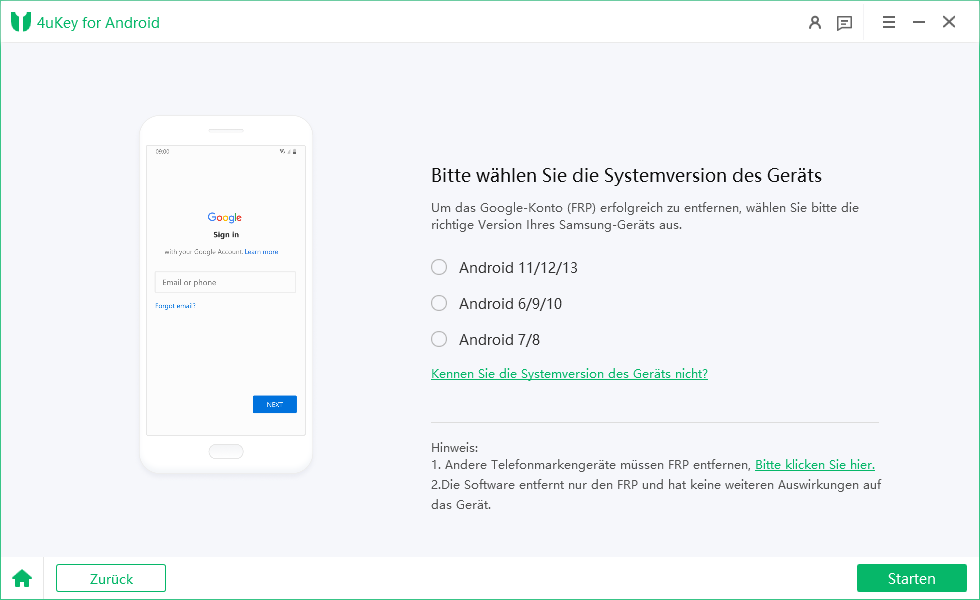Screen dimensions: 980x600
Task: Click the blue NEXT button in phone mockup
Action: [x=275, y=404]
